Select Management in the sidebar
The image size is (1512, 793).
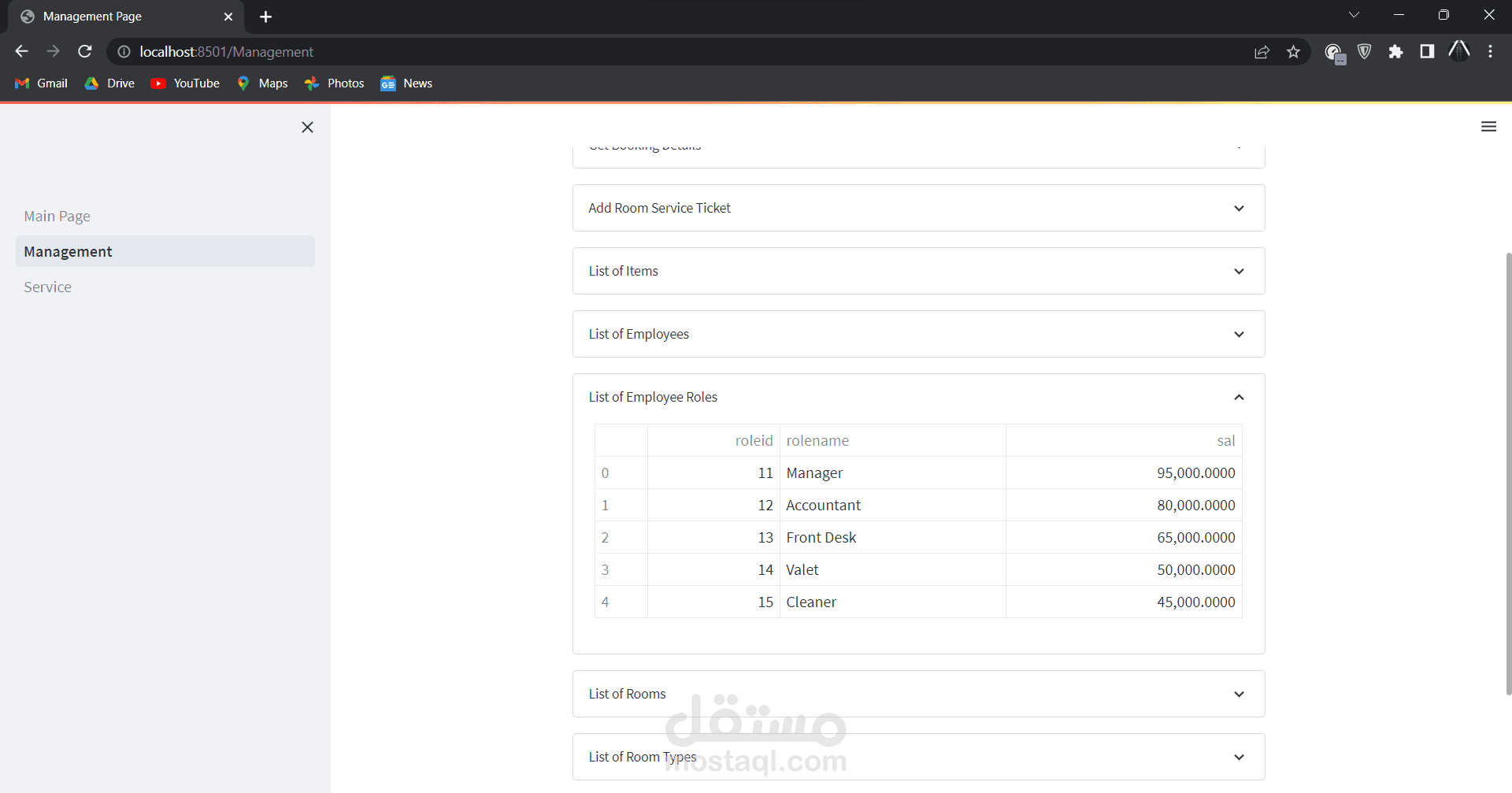coord(165,251)
